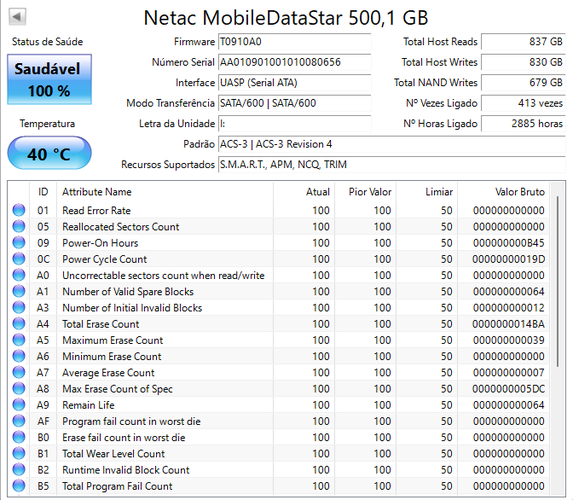Click the Saudável 100 % health status button

pyautogui.click(x=49, y=79)
